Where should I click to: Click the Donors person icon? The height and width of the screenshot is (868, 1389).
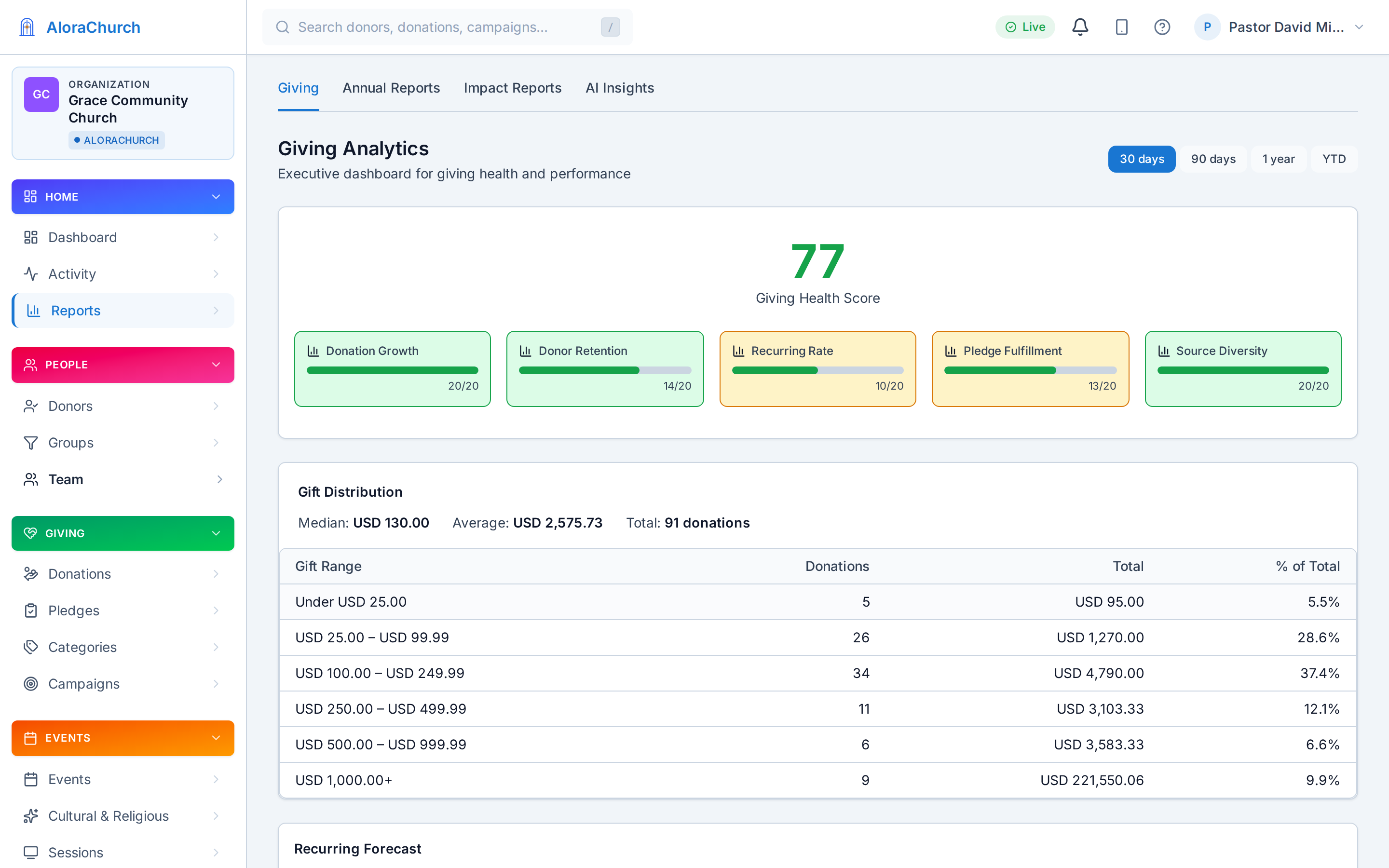pyautogui.click(x=31, y=406)
